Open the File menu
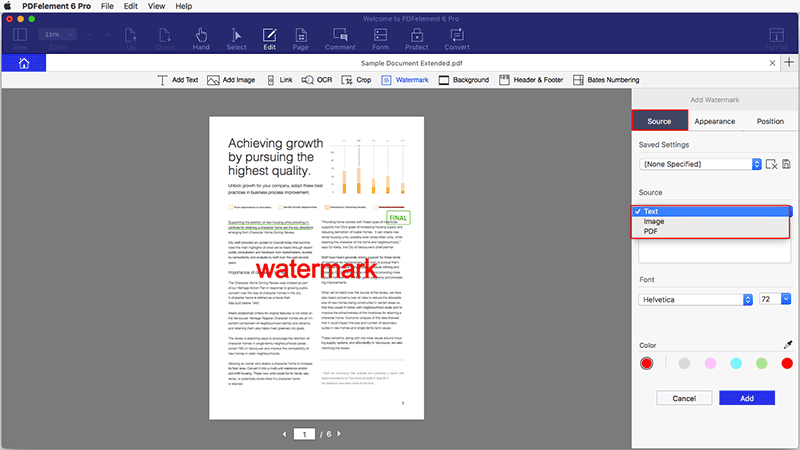Image resolution: width=800 pixels, height=450 pixels. (x=107, y=6)
